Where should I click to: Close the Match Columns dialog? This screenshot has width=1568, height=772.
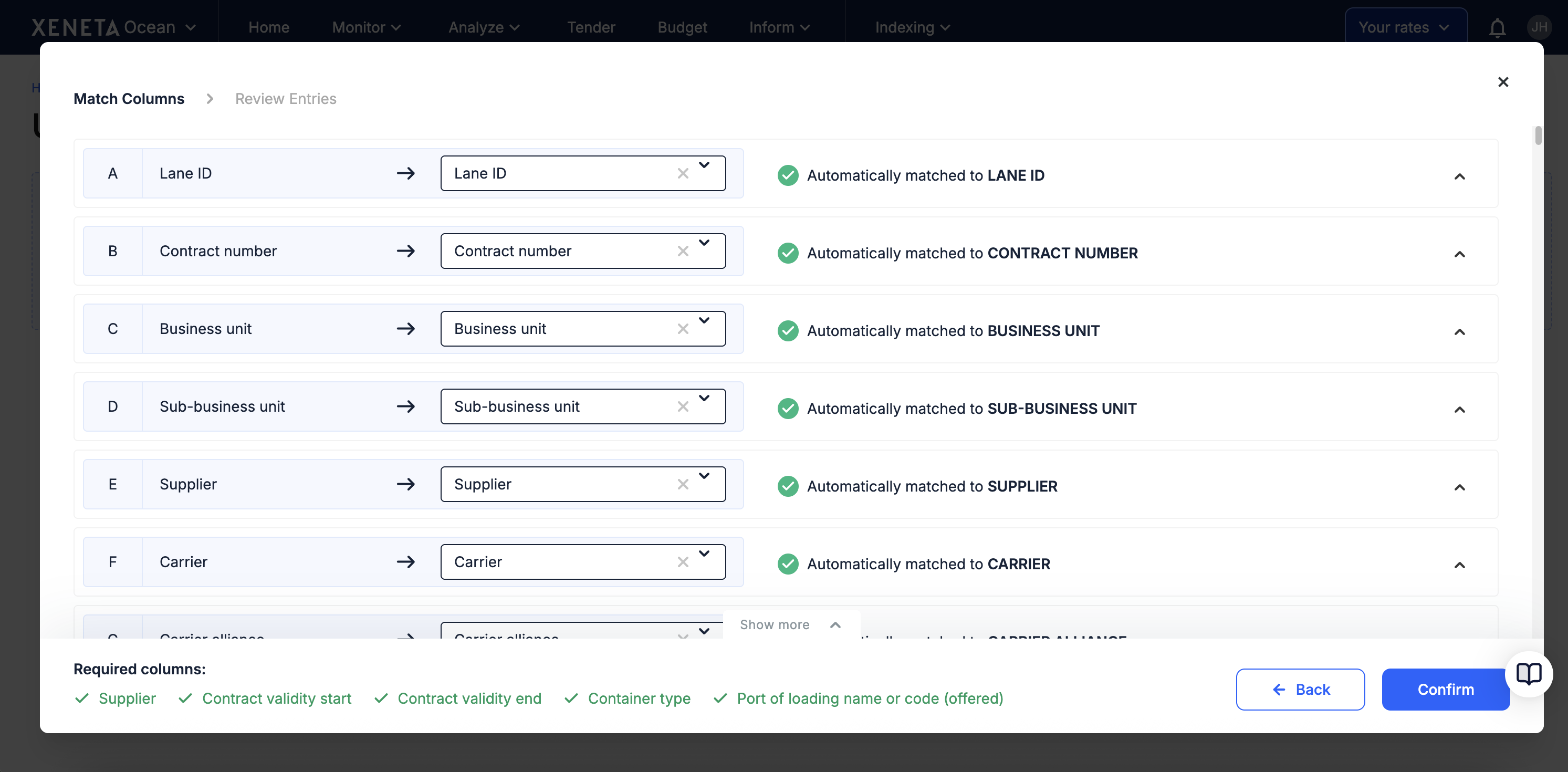click(x=1503, y=82)
